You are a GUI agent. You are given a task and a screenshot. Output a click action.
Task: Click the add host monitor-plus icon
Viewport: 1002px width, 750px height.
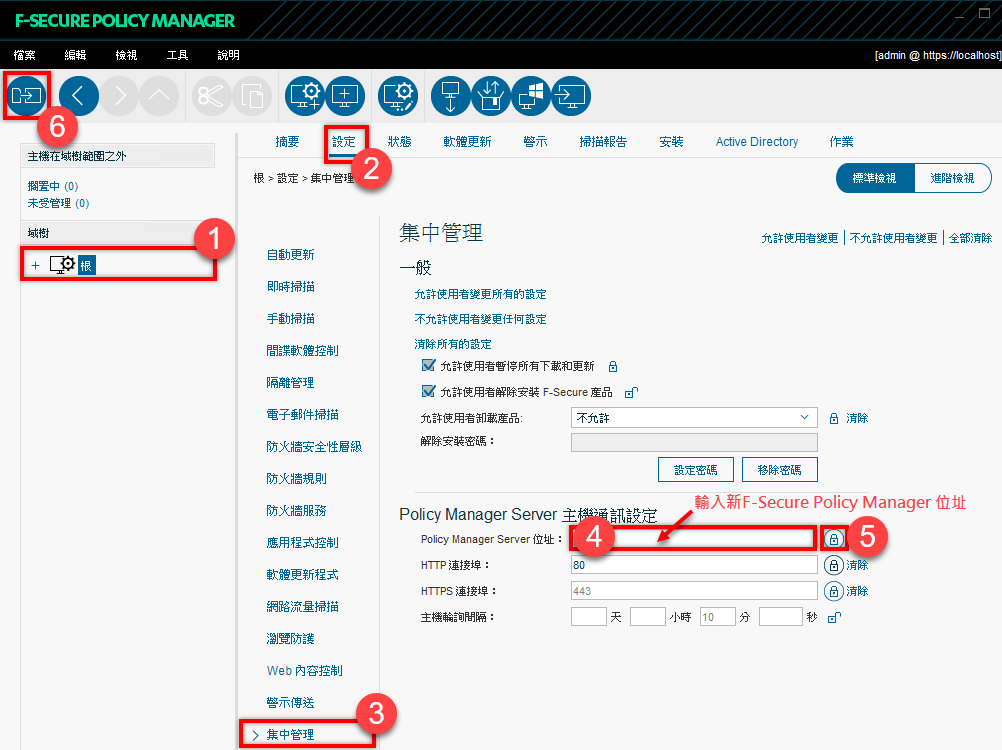click(x=345, y=96)
